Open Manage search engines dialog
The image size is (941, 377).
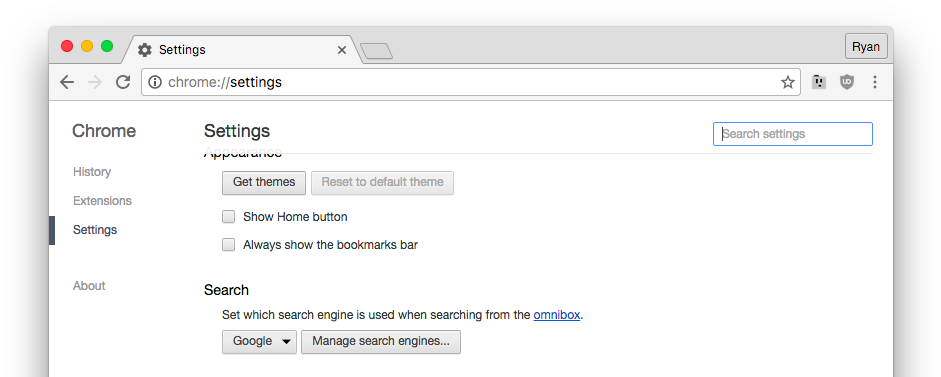(380, 342)
